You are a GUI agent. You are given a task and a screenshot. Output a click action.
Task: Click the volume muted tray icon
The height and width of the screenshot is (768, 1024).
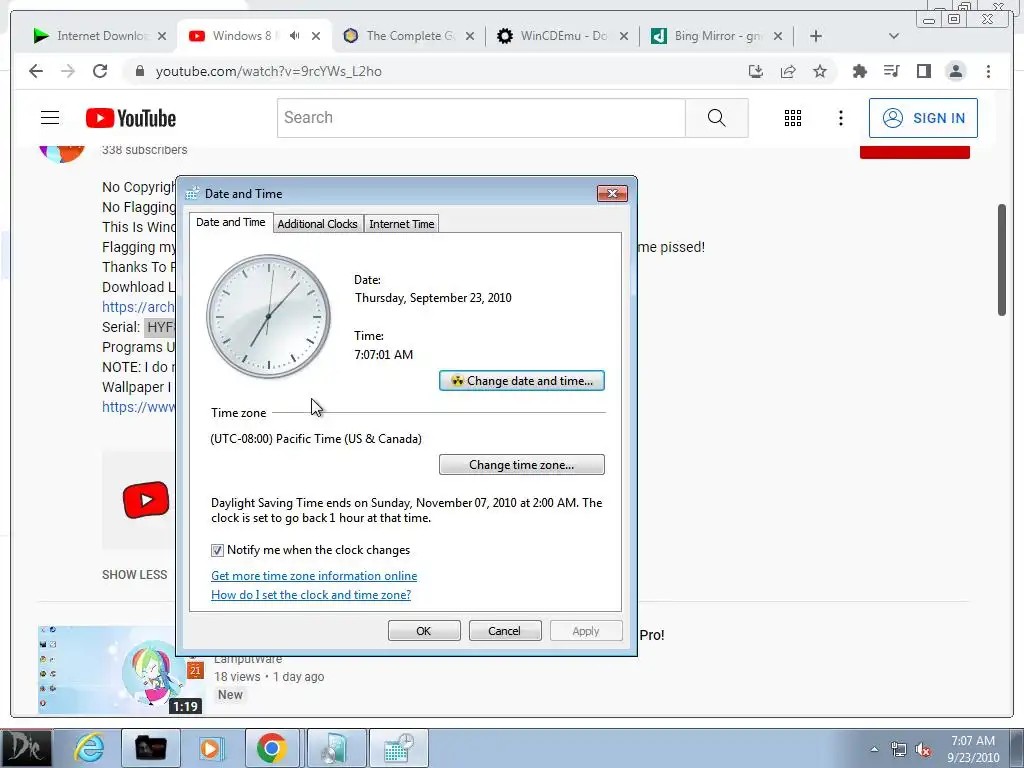click(923, 749)
